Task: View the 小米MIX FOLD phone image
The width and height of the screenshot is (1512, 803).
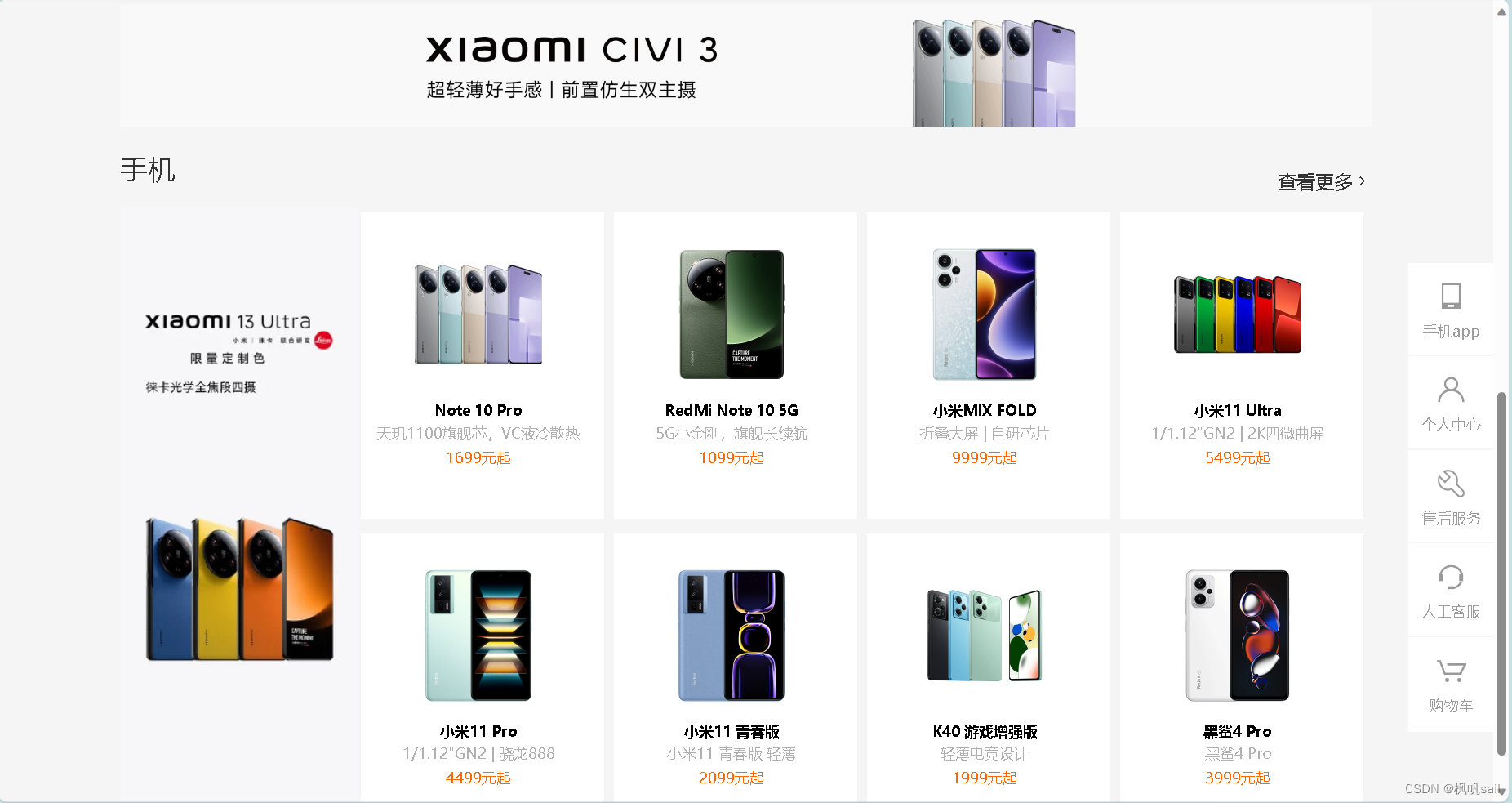Action: pos(985,315)
